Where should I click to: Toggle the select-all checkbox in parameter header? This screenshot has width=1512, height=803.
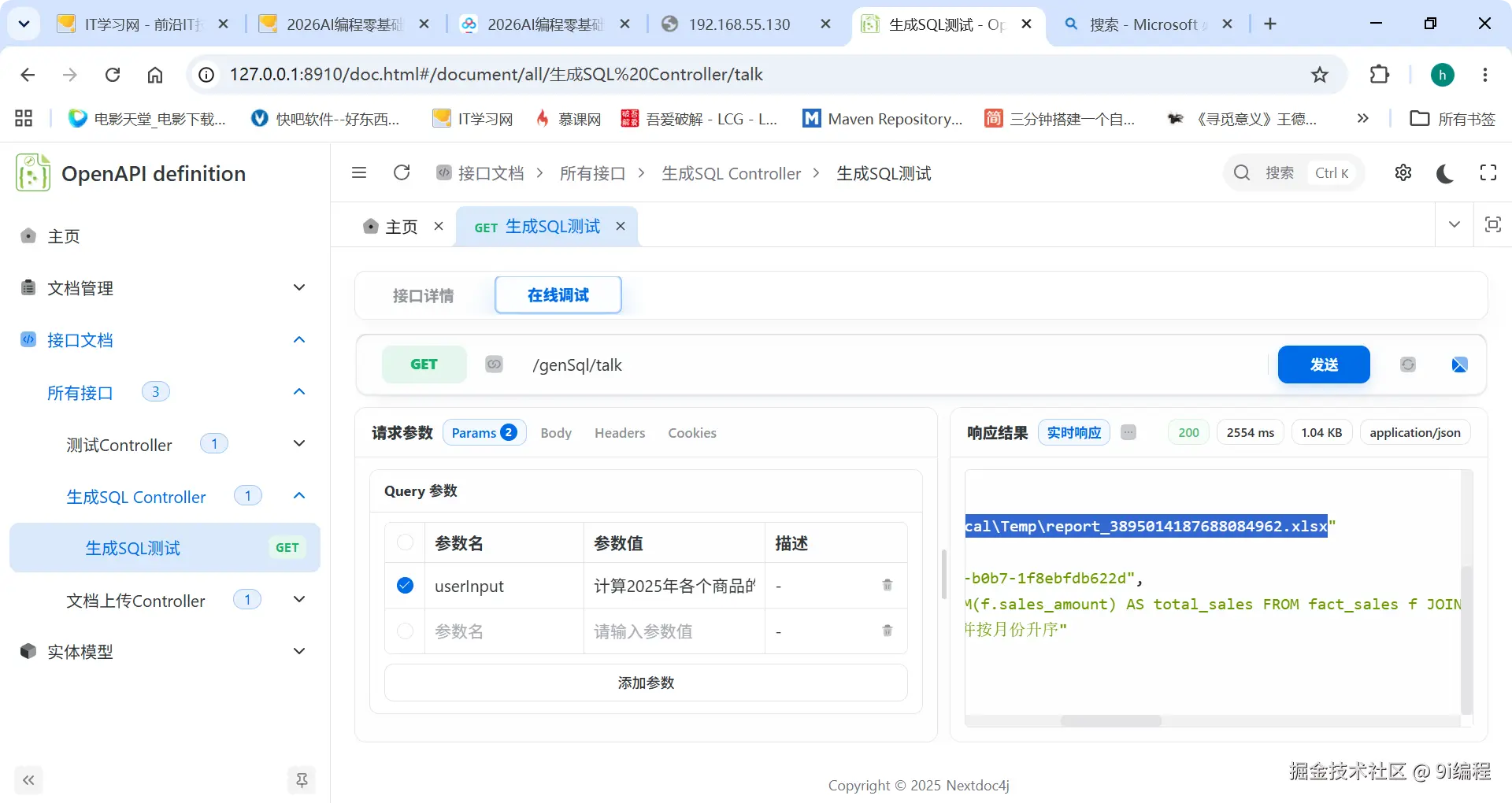pyautogui.click(x=405, y=542)
